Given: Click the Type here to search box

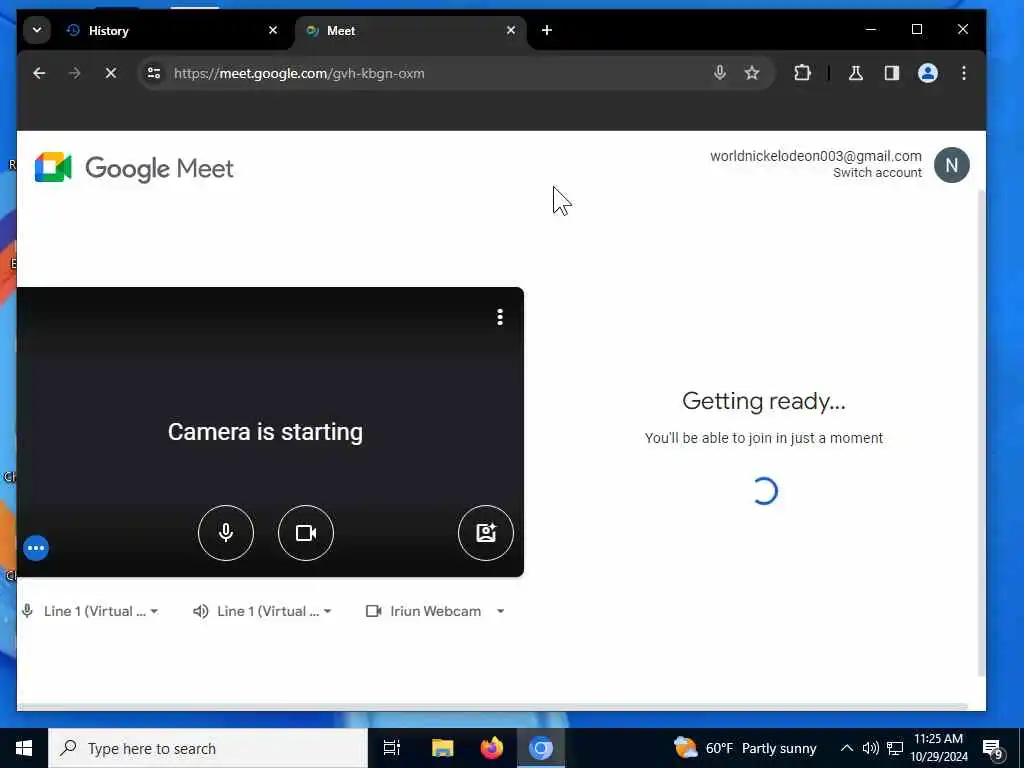Looking at the screenshot, I should click(x=208, y=748).
